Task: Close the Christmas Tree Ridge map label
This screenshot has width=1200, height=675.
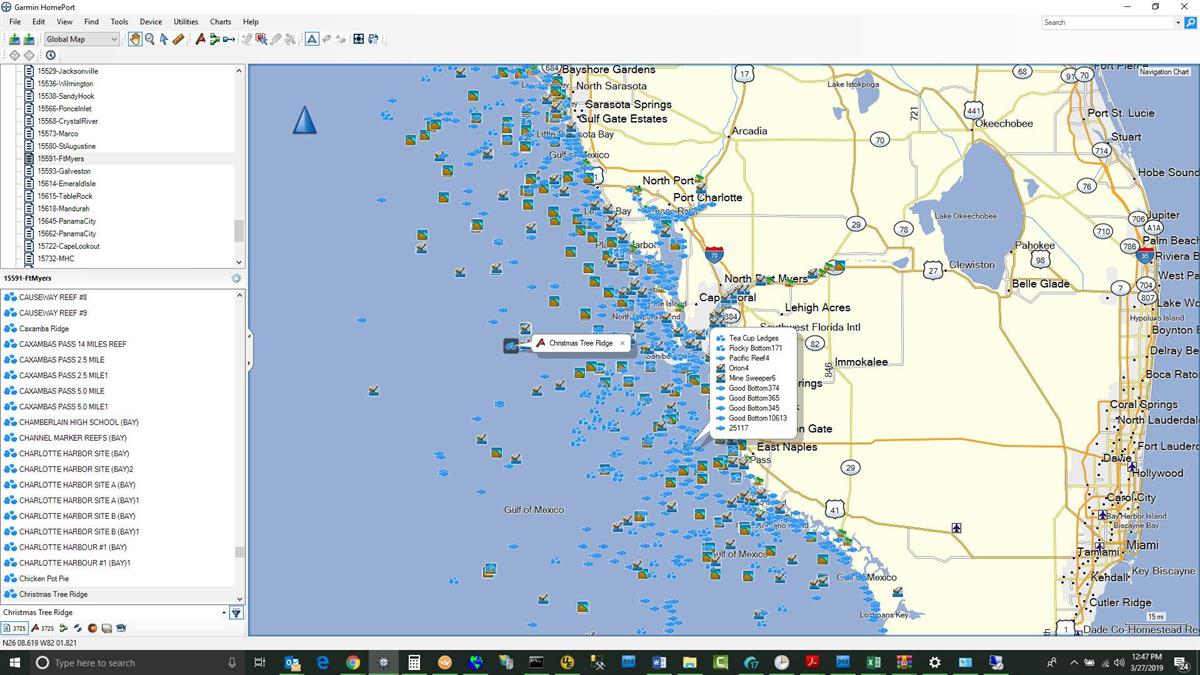Action: [622, 343]
